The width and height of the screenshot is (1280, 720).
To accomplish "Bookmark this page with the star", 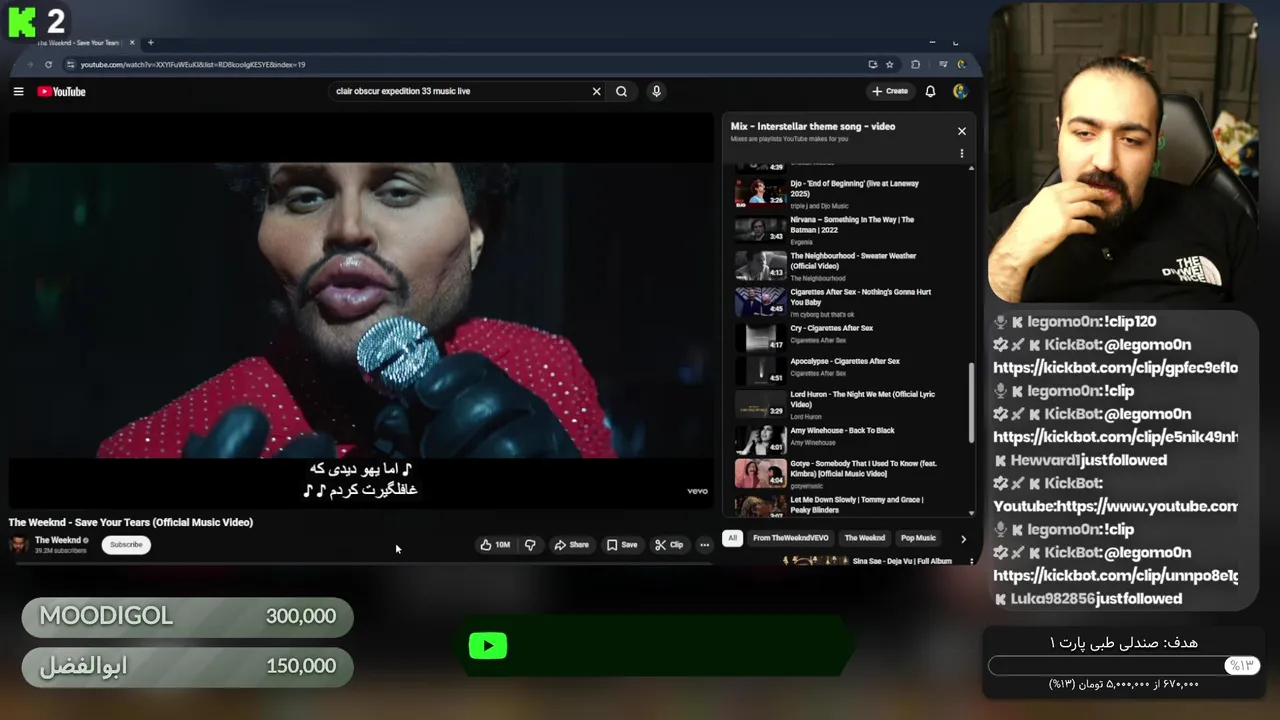I will click(889, 65).
